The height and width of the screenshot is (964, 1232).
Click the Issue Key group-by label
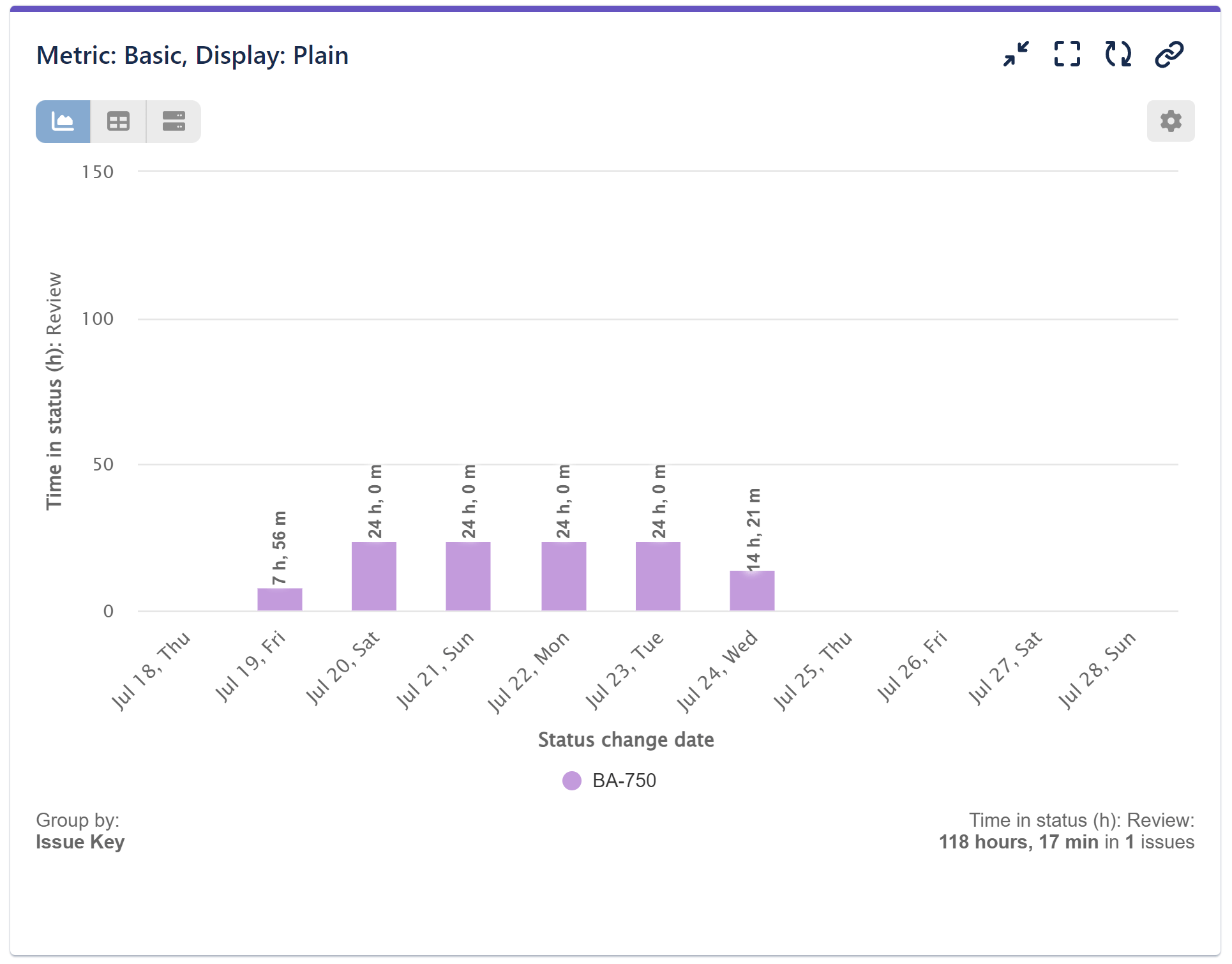click(x=80, y=842)
